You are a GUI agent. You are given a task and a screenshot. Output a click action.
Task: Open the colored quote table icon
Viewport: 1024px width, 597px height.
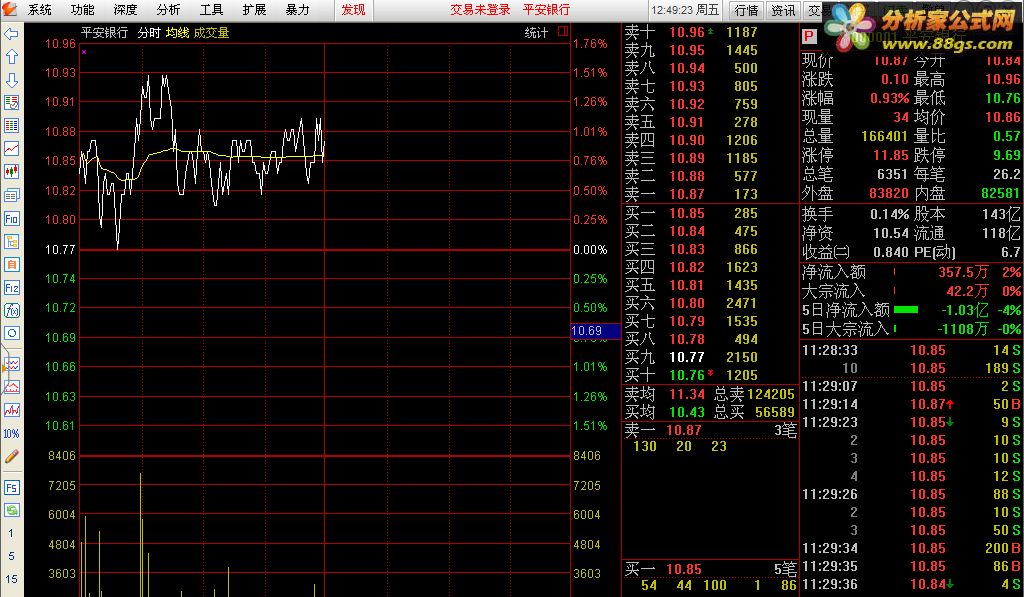[x=11, y=125]
